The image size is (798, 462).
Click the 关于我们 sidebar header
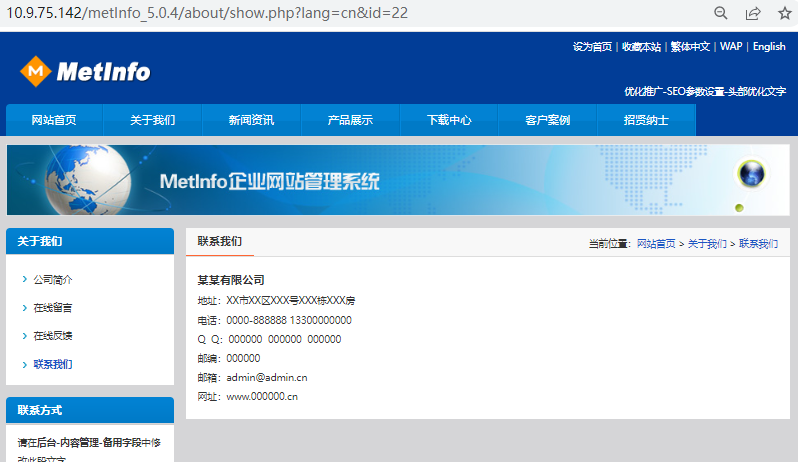(x=90, y=241)
